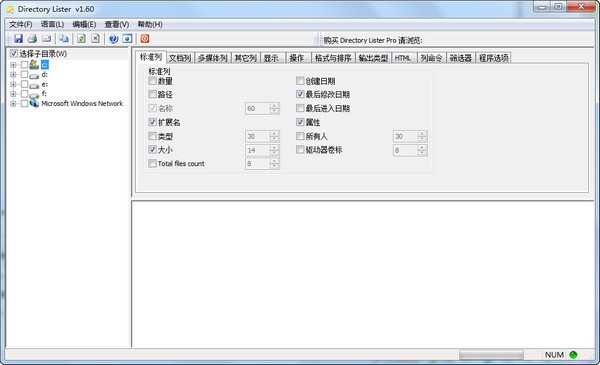The height and width of the screenshot is (365, 600).
Task: Open help via blue question mark icon
Action: (x=113, y=39)
